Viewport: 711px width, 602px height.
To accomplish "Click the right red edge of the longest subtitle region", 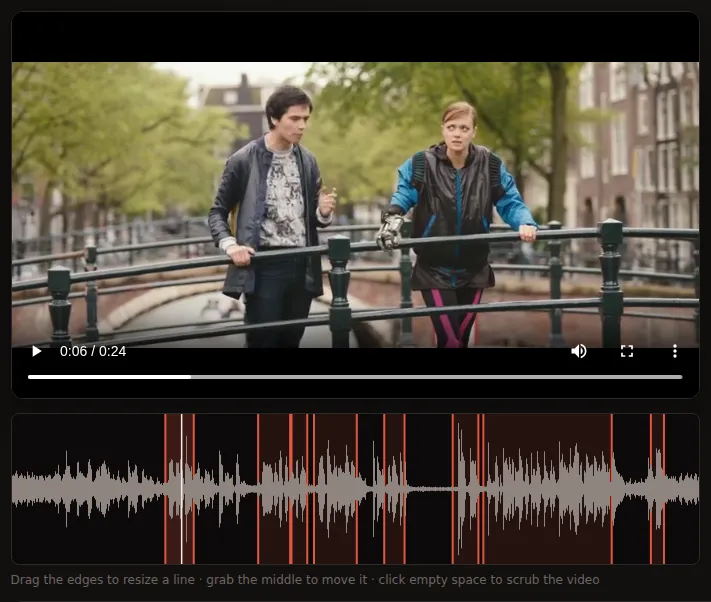I will click(611, 489).
